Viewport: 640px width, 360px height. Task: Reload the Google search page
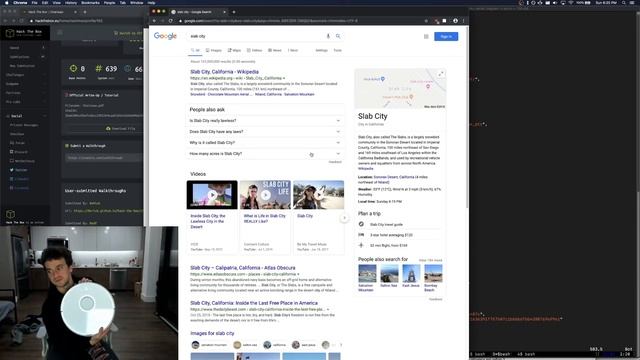point(171,20)
